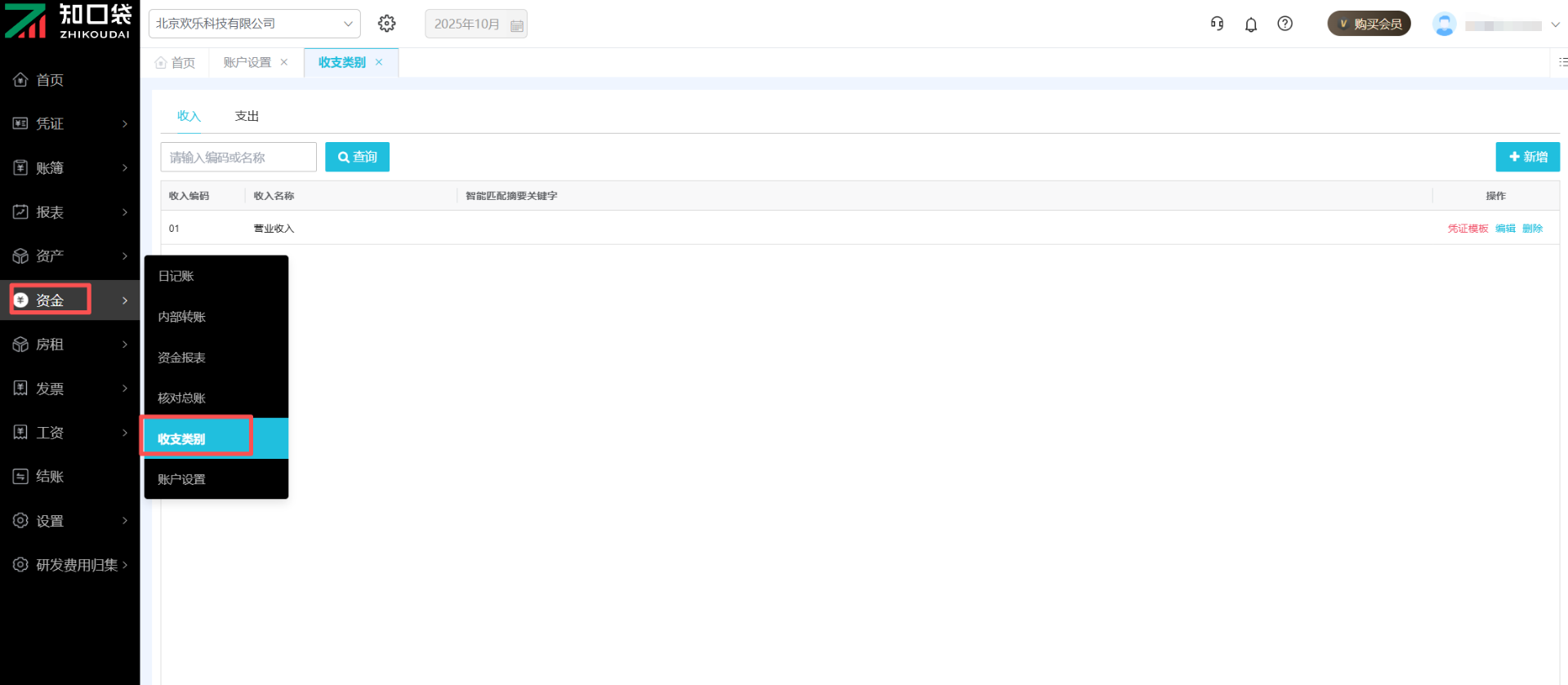Open the notification bell
This screenshot has height=685, width=1568.
1250,24
